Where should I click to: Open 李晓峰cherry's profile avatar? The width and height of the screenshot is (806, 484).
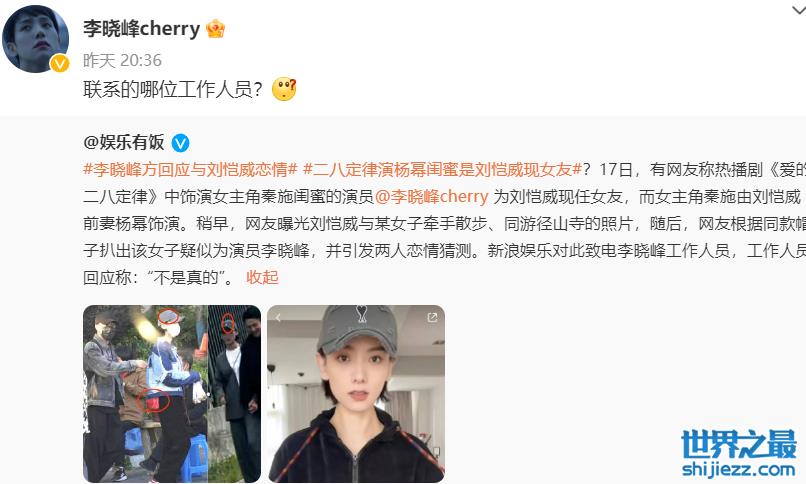(x=35, y=39)
